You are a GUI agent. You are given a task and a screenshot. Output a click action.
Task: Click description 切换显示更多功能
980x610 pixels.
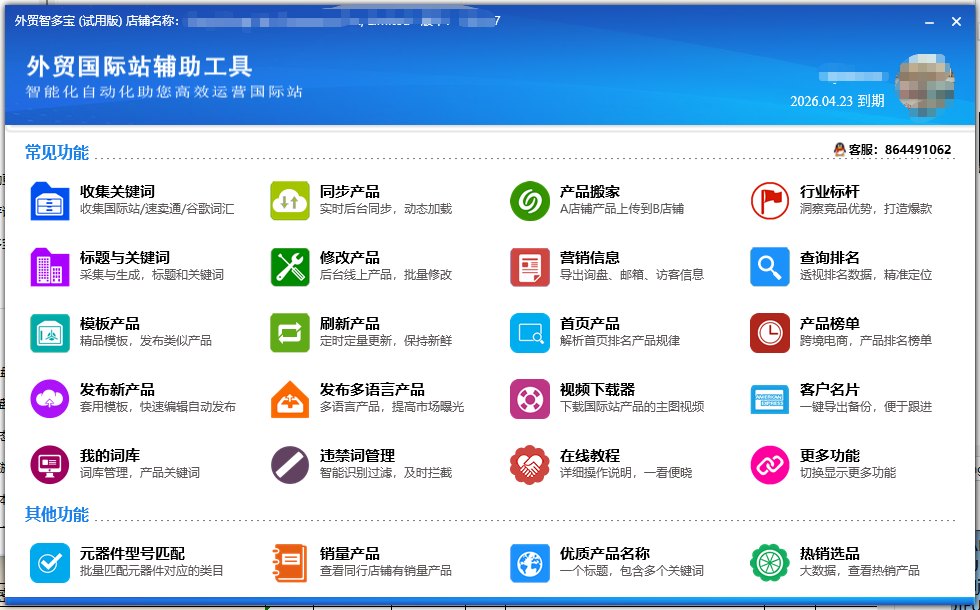click(x=848, y=473)
